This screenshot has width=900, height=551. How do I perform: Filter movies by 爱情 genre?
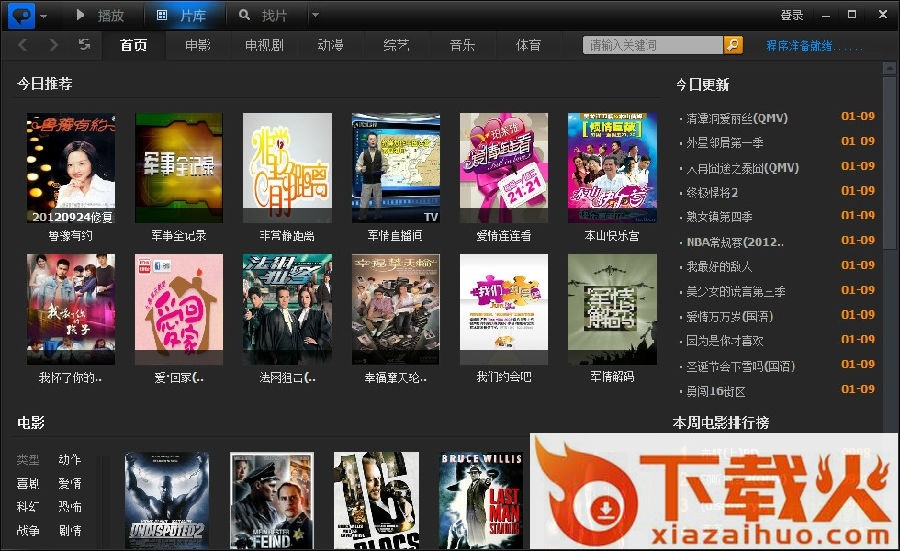pyautogui.click(x=70, y=483)
